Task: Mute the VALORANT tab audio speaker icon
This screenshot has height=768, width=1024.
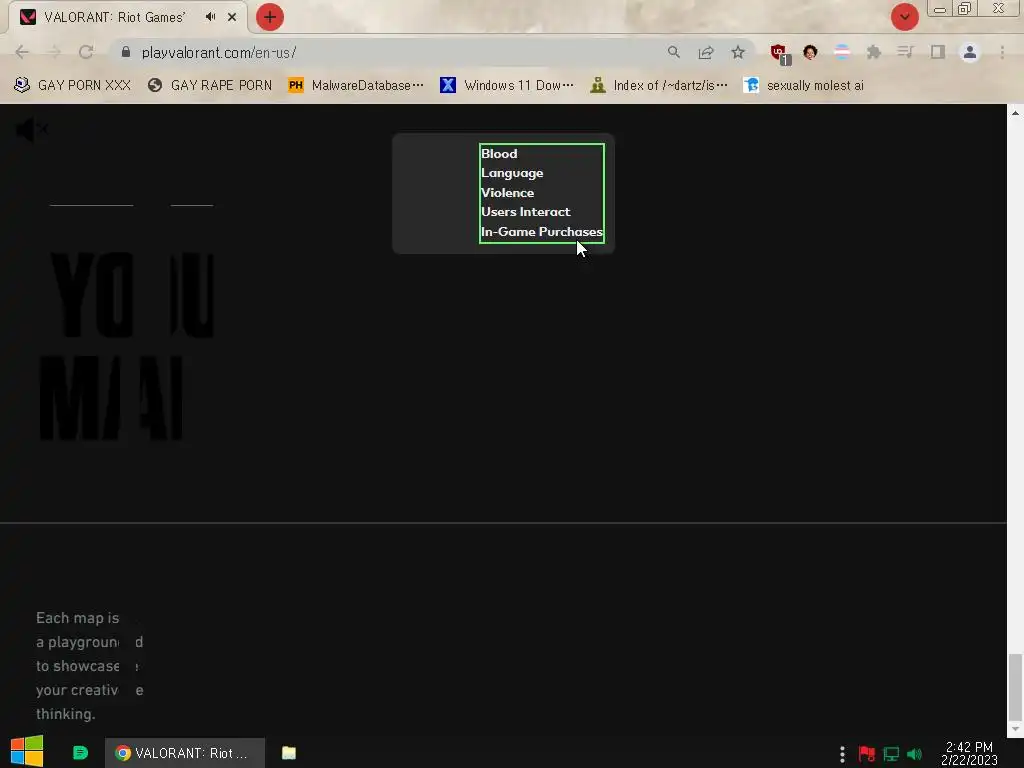Action: point(210,17)
